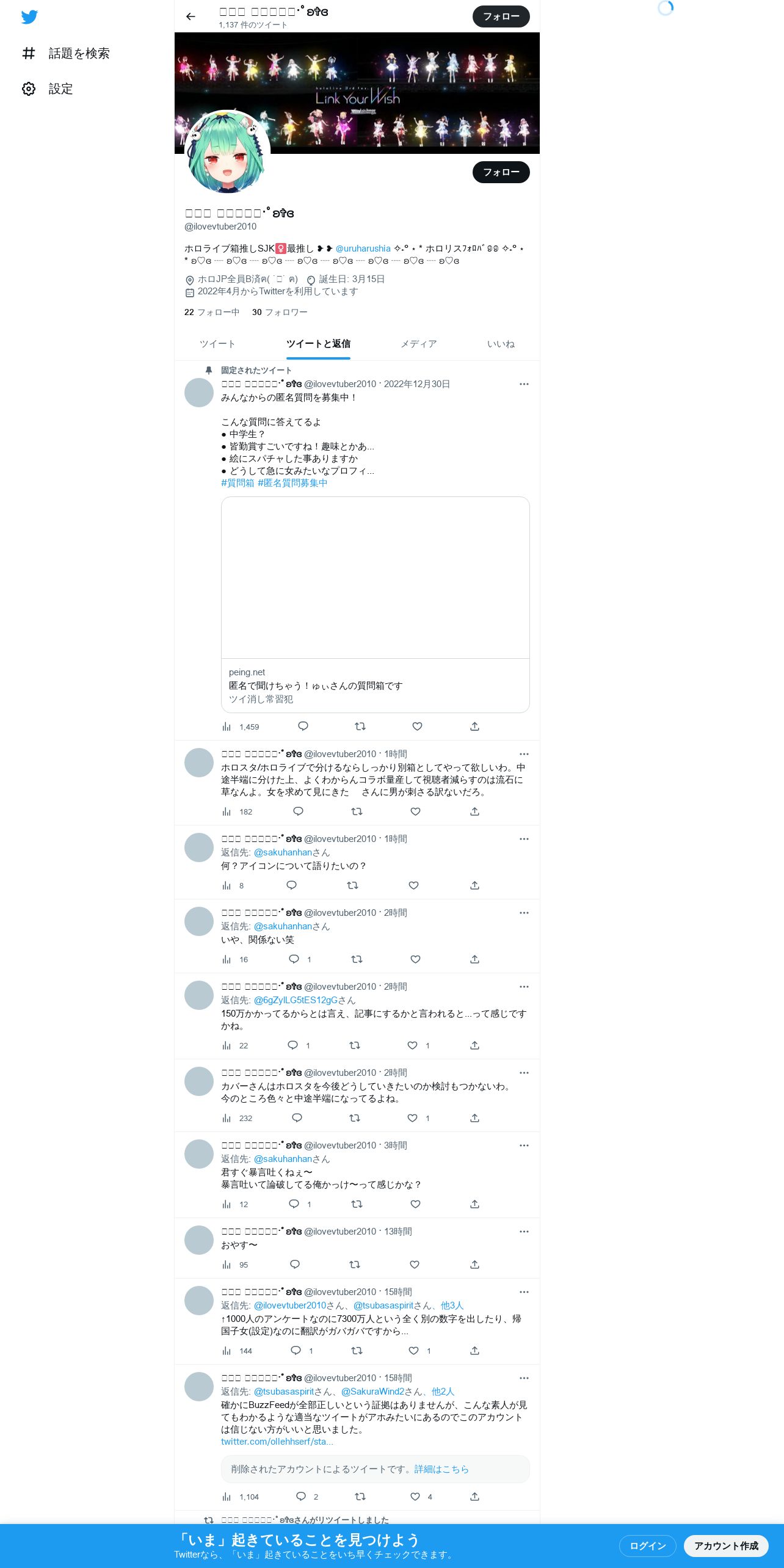
Task: Open more menu on おやす〜 tweet
Action: click(524, 1232)
